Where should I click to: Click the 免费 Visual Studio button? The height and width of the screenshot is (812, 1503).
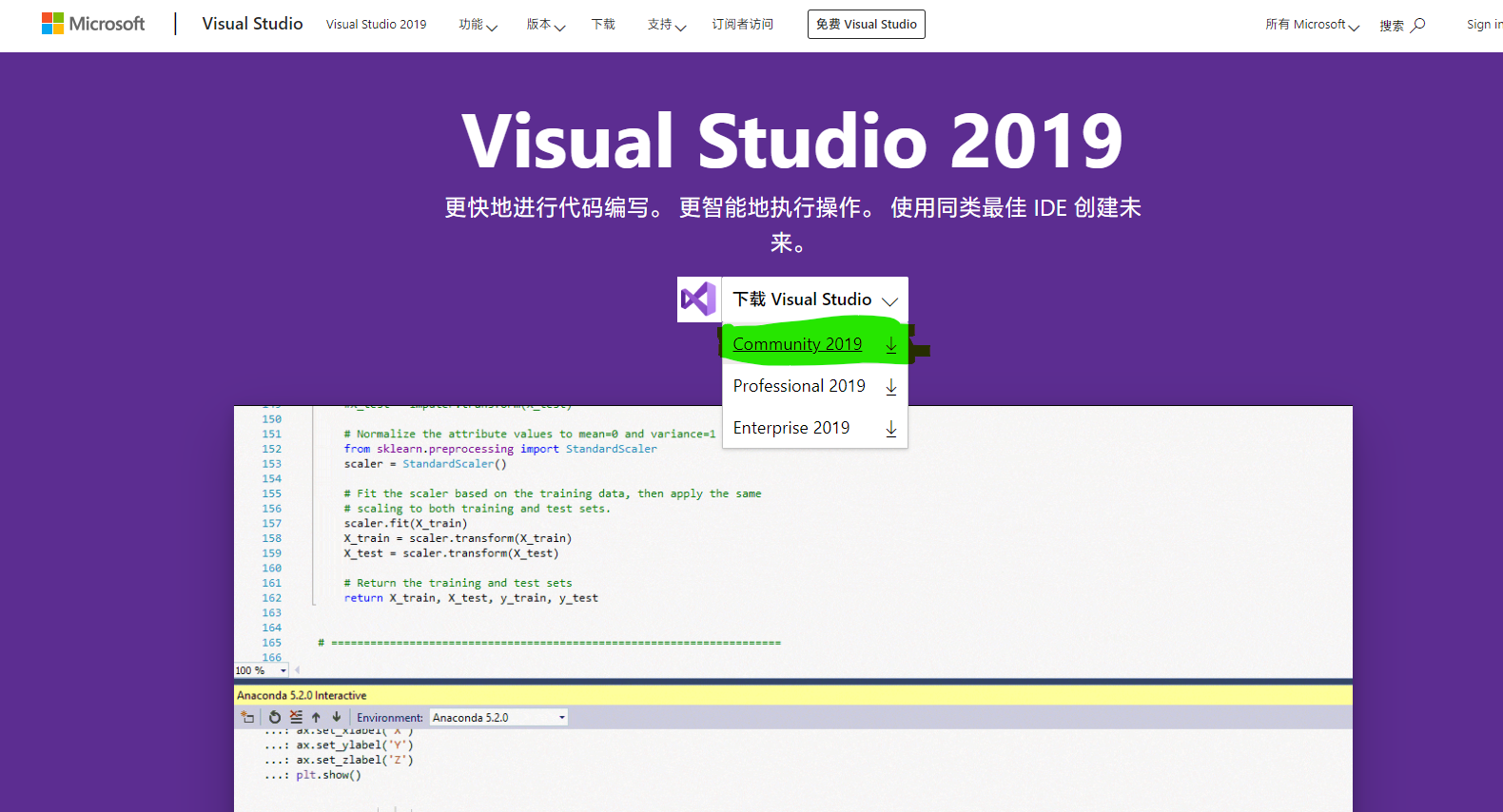tap(867, 25)
